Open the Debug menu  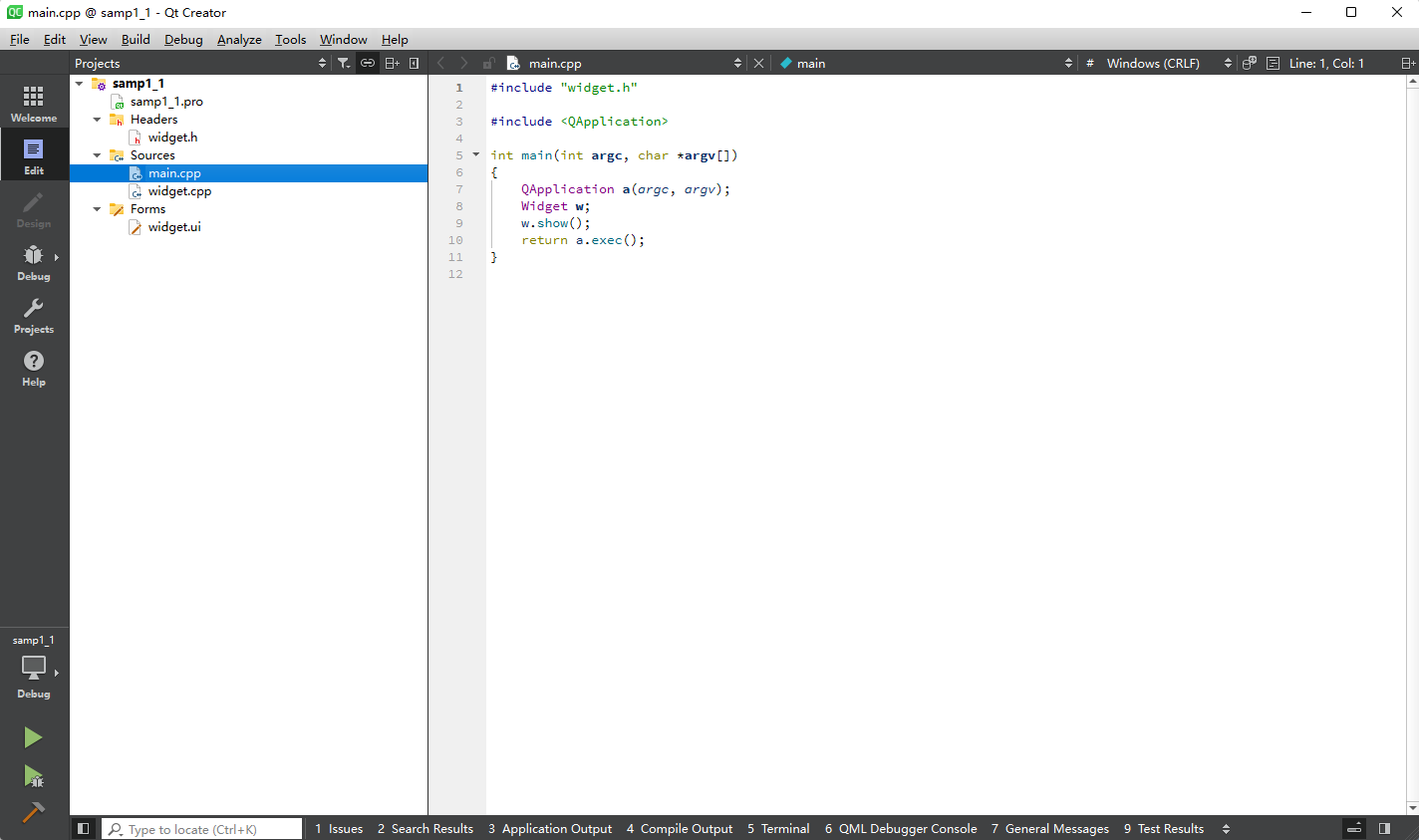click(183, 39)
